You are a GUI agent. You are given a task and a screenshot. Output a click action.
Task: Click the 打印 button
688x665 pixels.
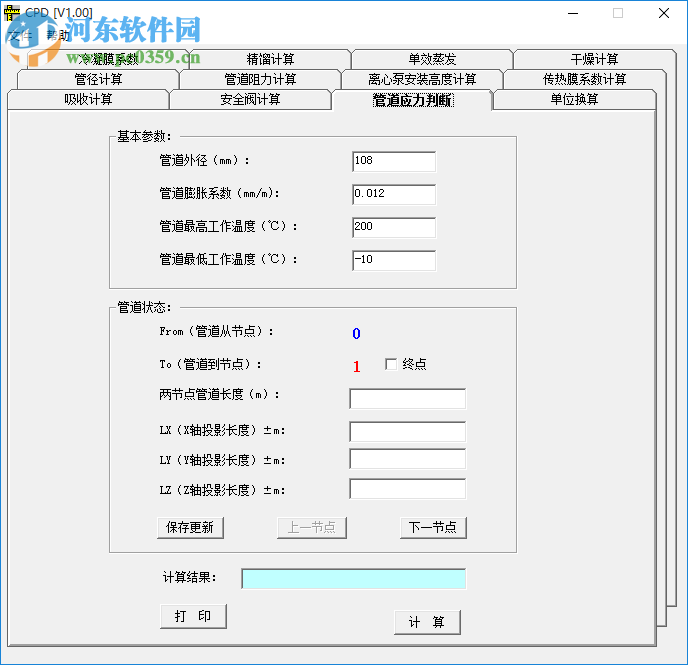click(x=193, y=616)
